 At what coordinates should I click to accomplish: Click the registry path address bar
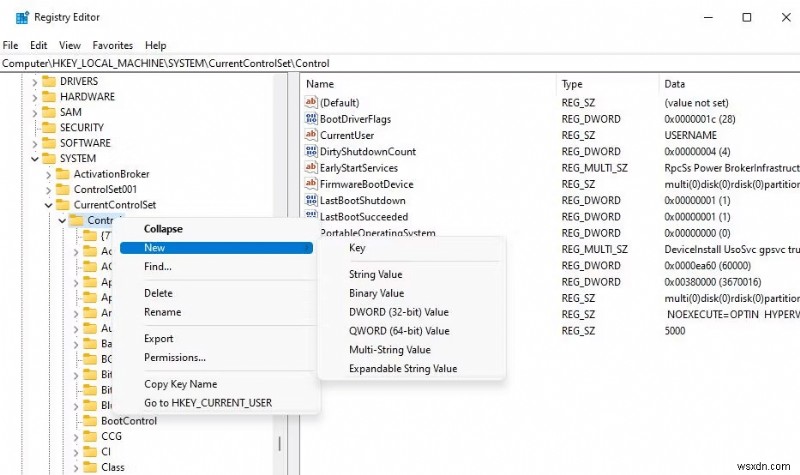[x=400, y=63]
